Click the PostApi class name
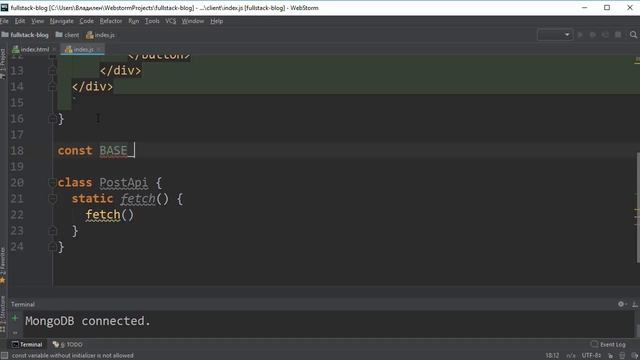 click(x=124, y=182)
